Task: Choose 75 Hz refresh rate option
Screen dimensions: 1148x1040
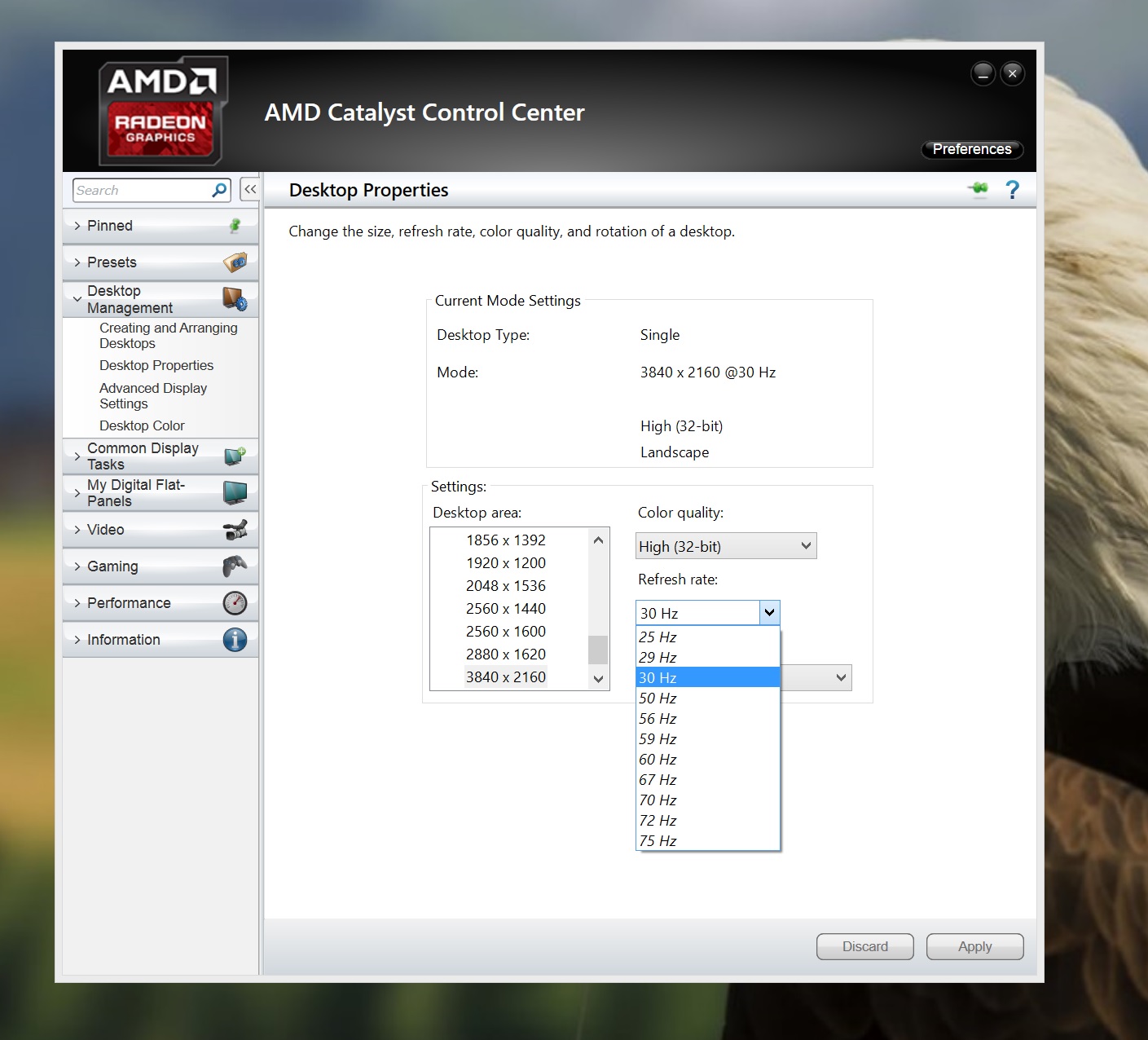Action: 658,841
